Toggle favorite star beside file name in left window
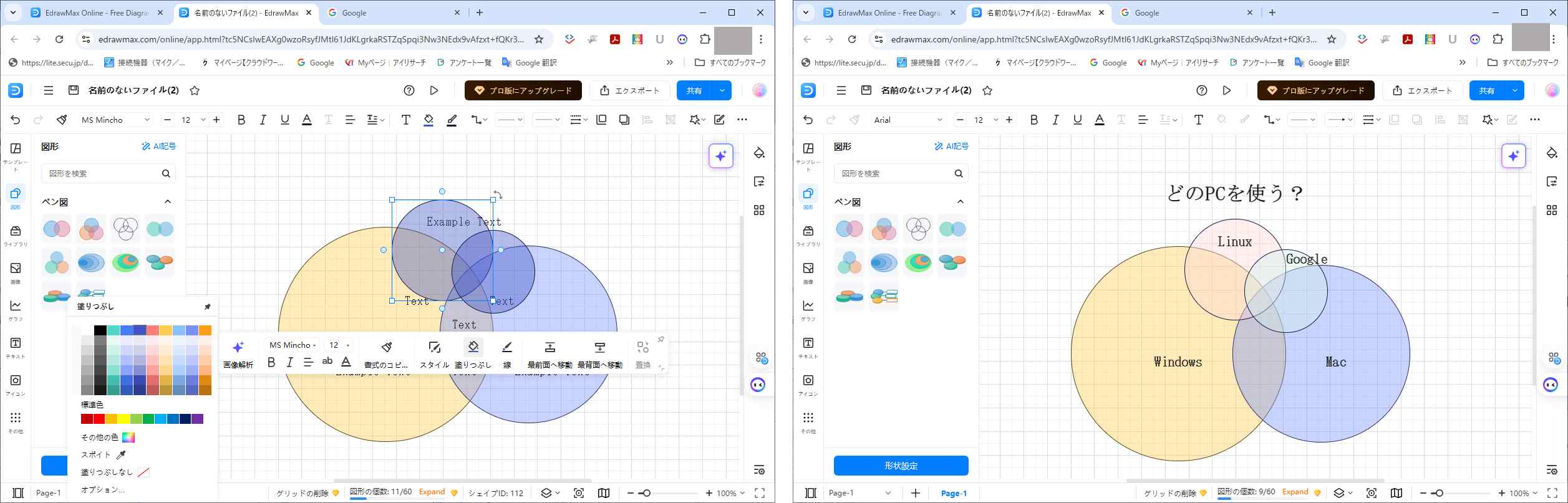The height and width of the screenshot is (503, 1568). click(x=195, y=90)
